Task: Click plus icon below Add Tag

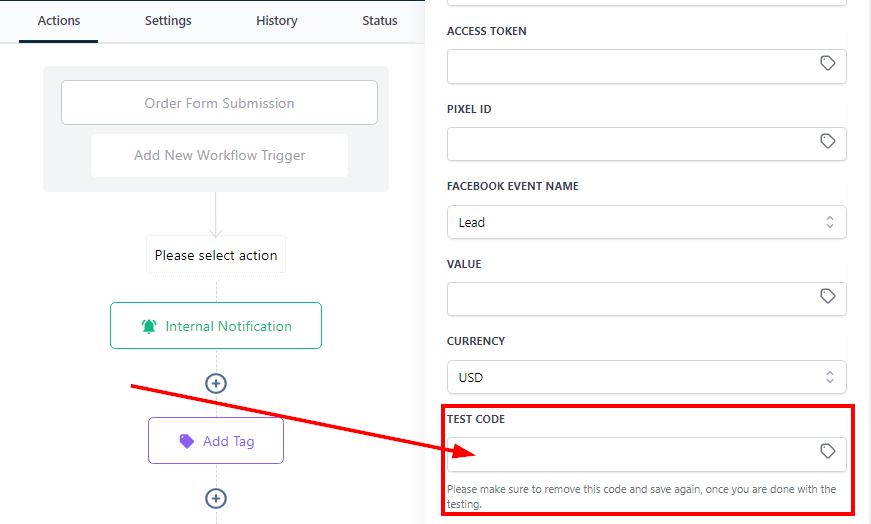Action: [x=216, y=498]
